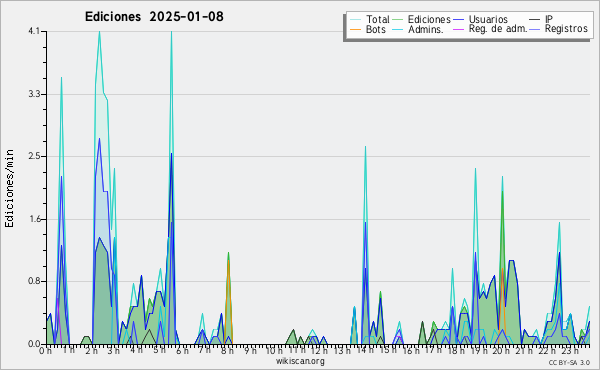
Task: Click the '15 h' x-axis tick label
Action: click(388, 350)
